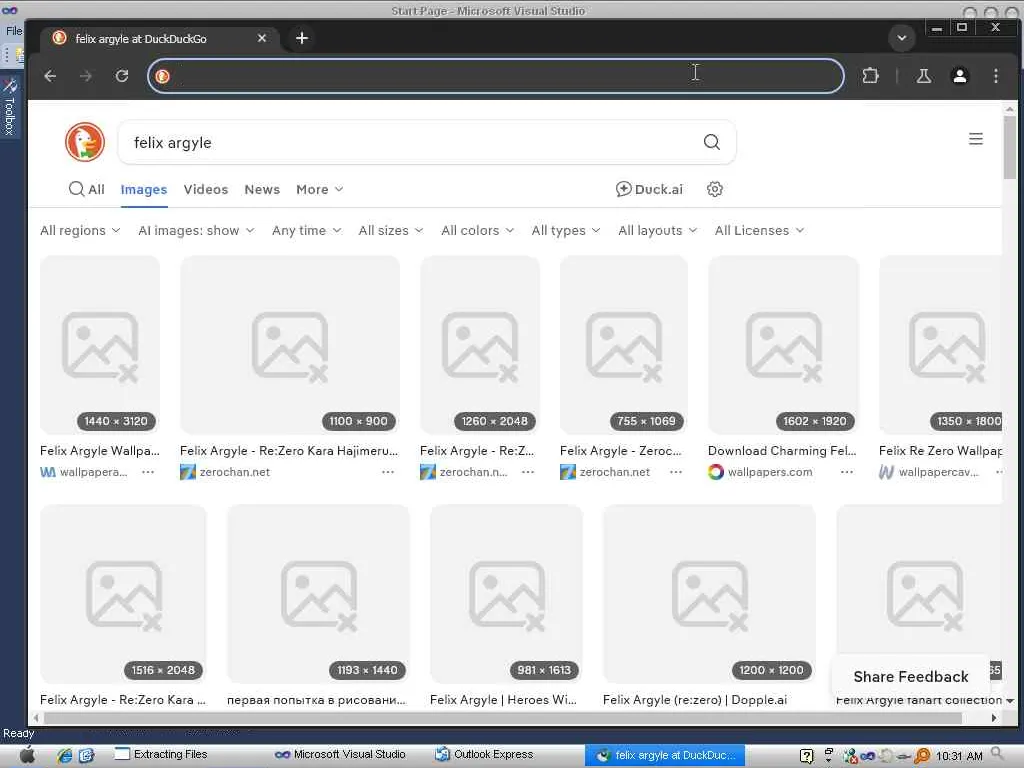Switch to Microsoft Visual Studio taskbar item
This screenshot has height=768, width=1024.
(x=340, y=754)
